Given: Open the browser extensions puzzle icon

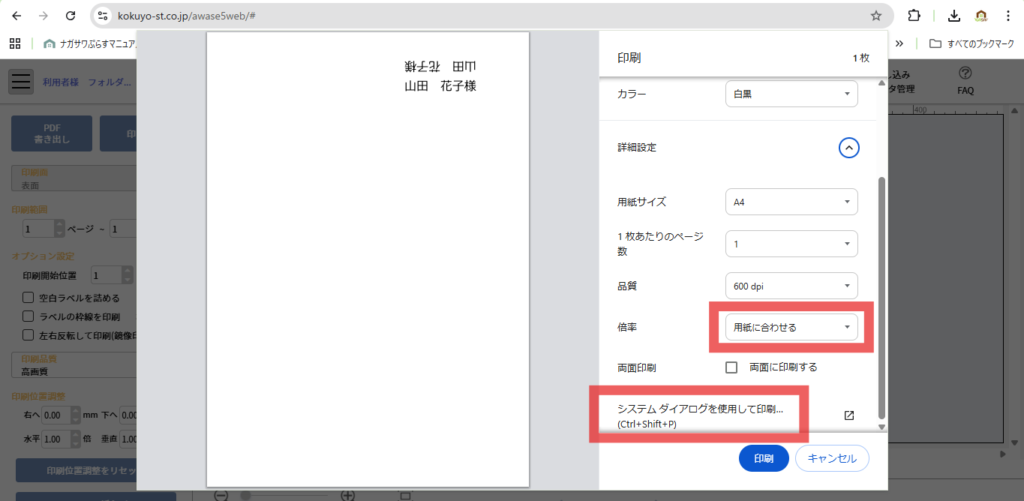Looking at the screenshot, I should [x=913, y=16].
